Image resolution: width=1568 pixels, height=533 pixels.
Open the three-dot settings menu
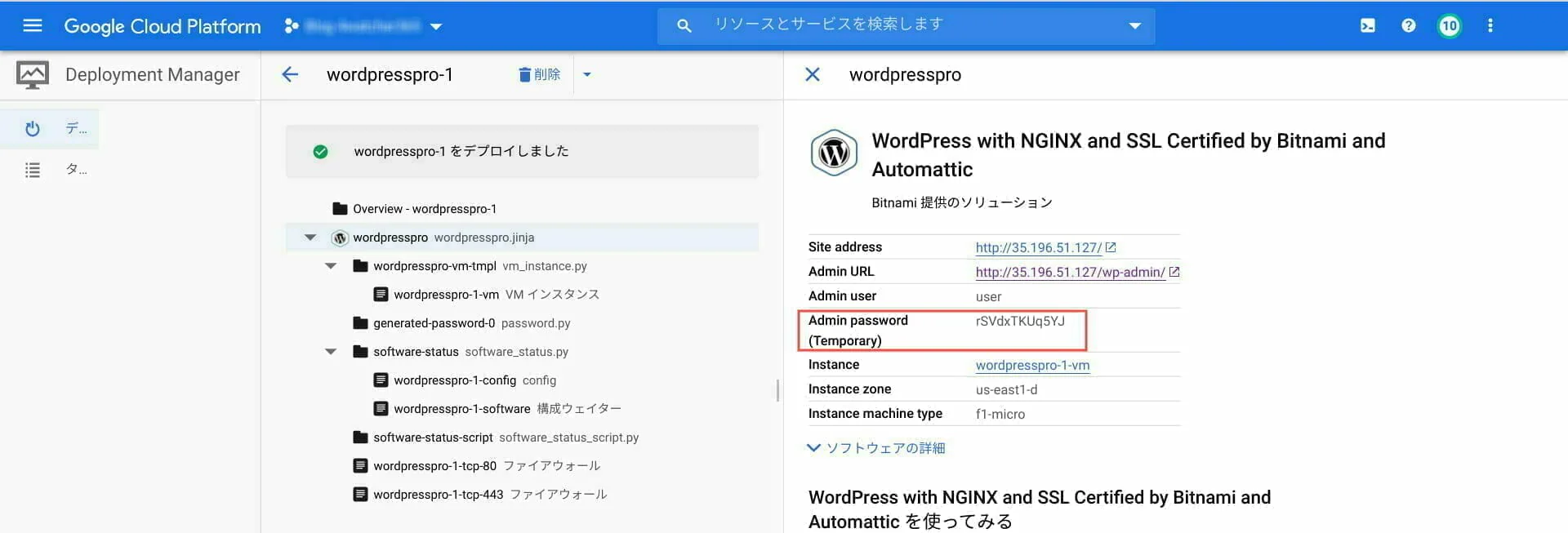[1490, 26]
